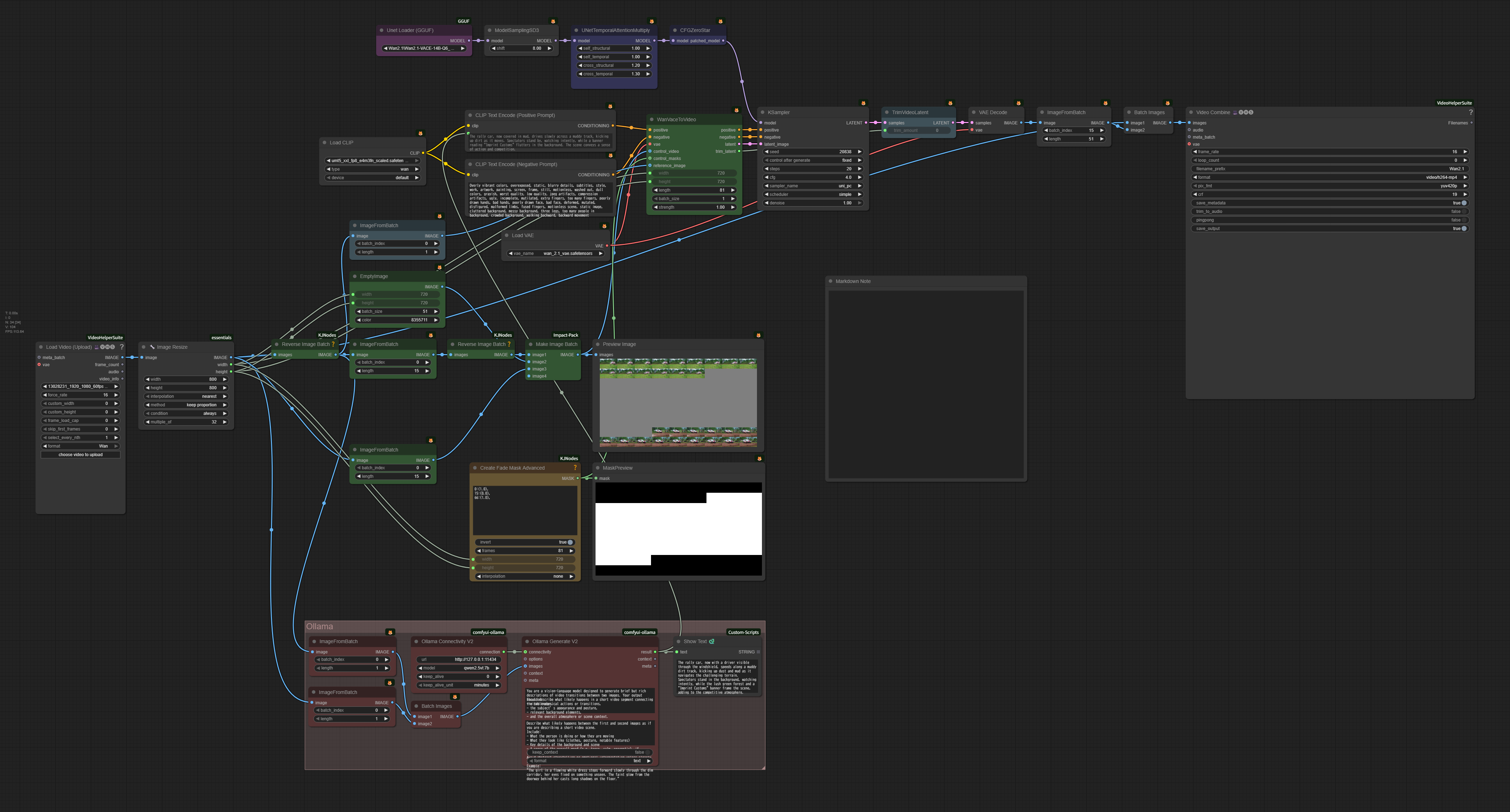The image size is (1510, 812).
Task: Collapse the KSampler node via its title dot
Action: coord(762,113)
